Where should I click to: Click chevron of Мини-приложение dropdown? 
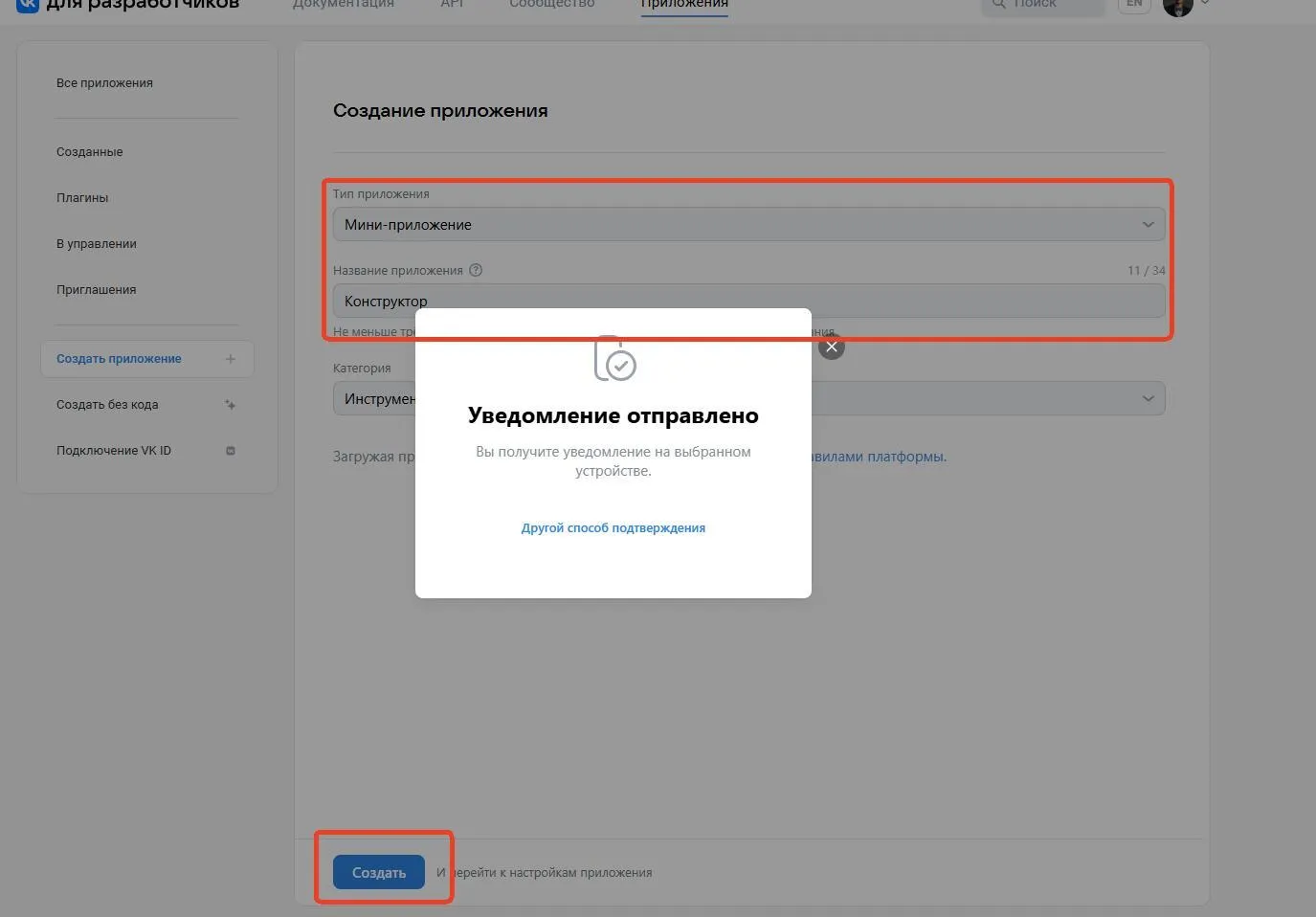pos(1148,225)
